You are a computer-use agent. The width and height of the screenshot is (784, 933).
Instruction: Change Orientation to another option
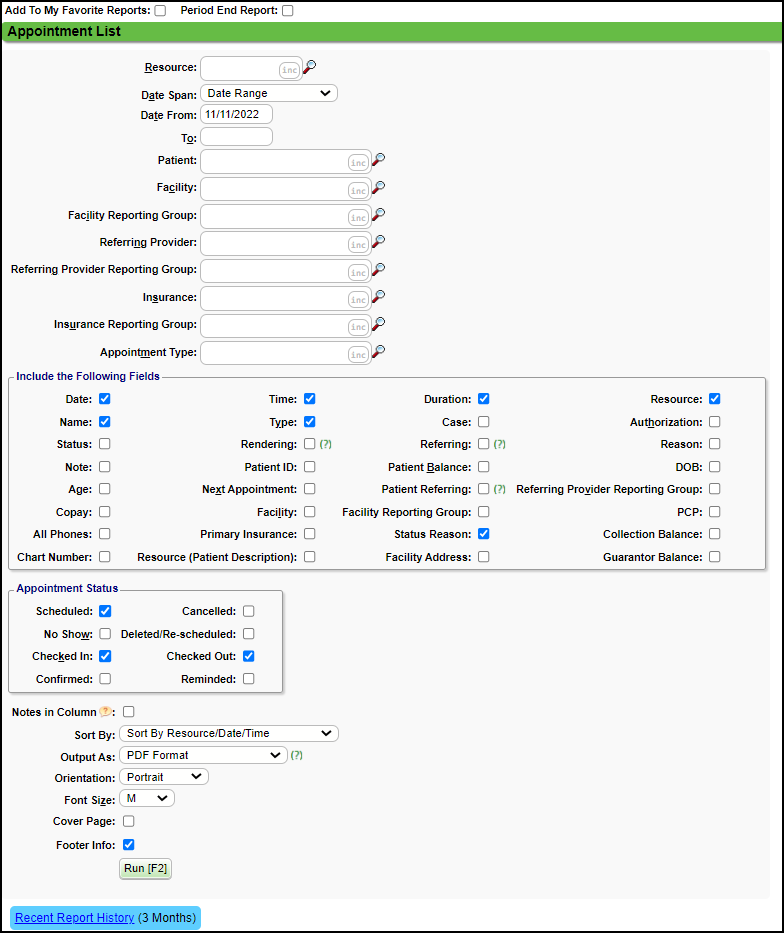[163, 776]
